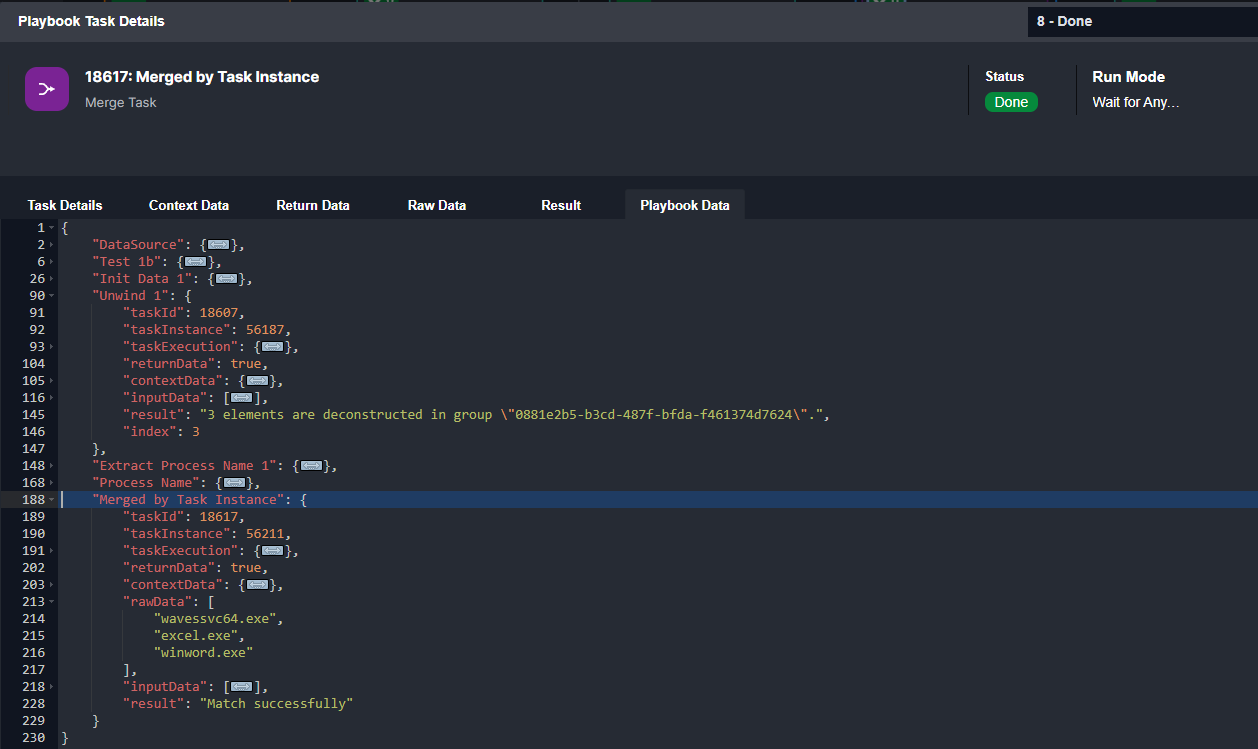
Task: Expand taskExecution fold arrow on line 191
Action: (x=51, y=551)
